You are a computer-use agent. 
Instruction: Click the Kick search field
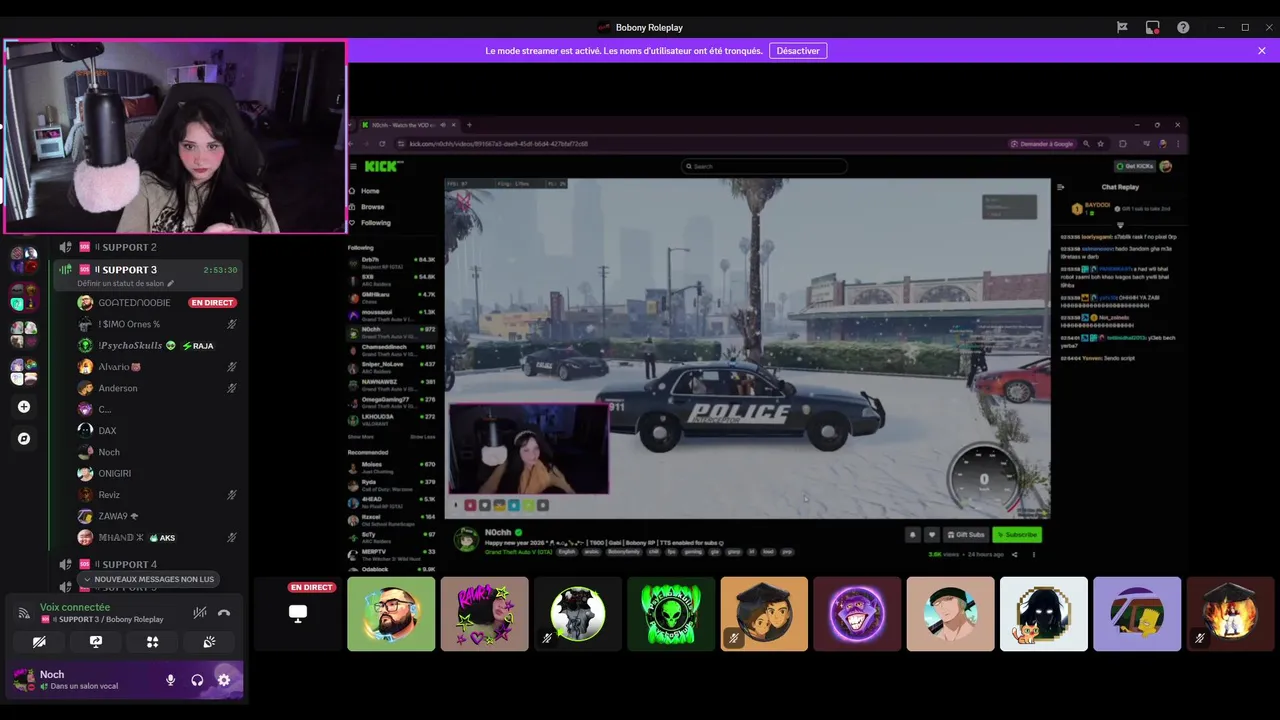pyautogui.click(x=765, y=166)
